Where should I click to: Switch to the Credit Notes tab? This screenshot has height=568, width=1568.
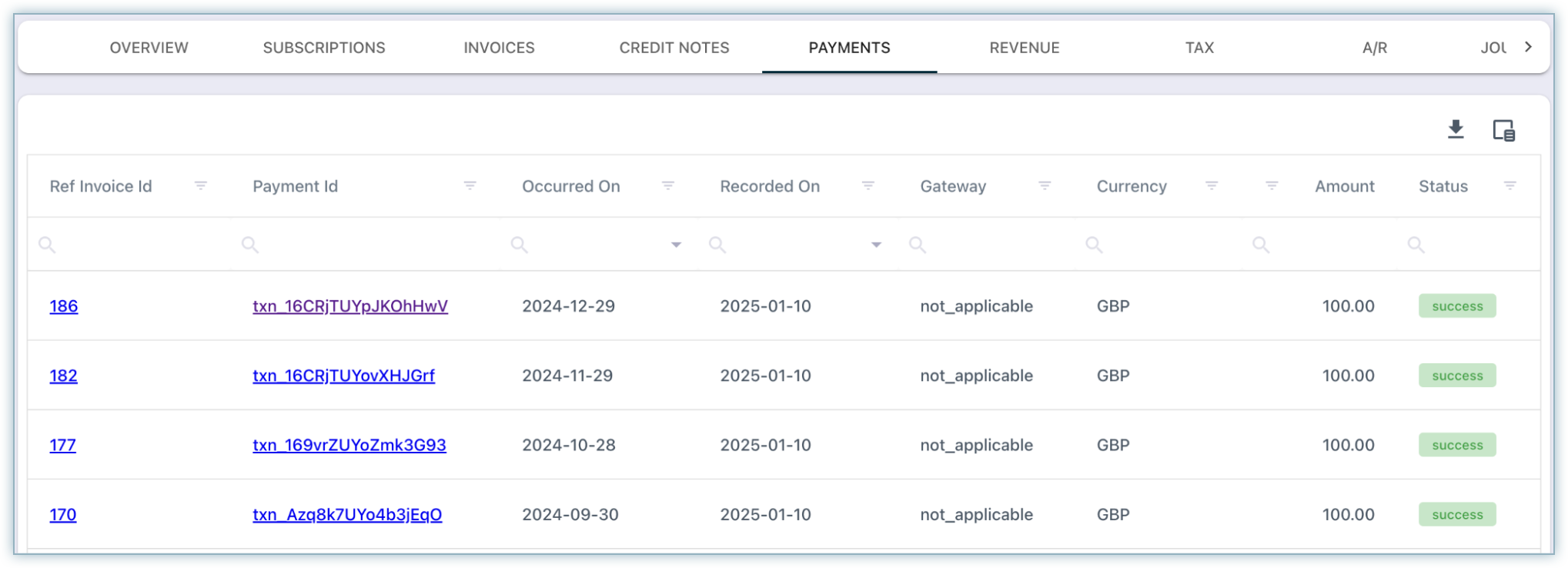tap(674, 48)
